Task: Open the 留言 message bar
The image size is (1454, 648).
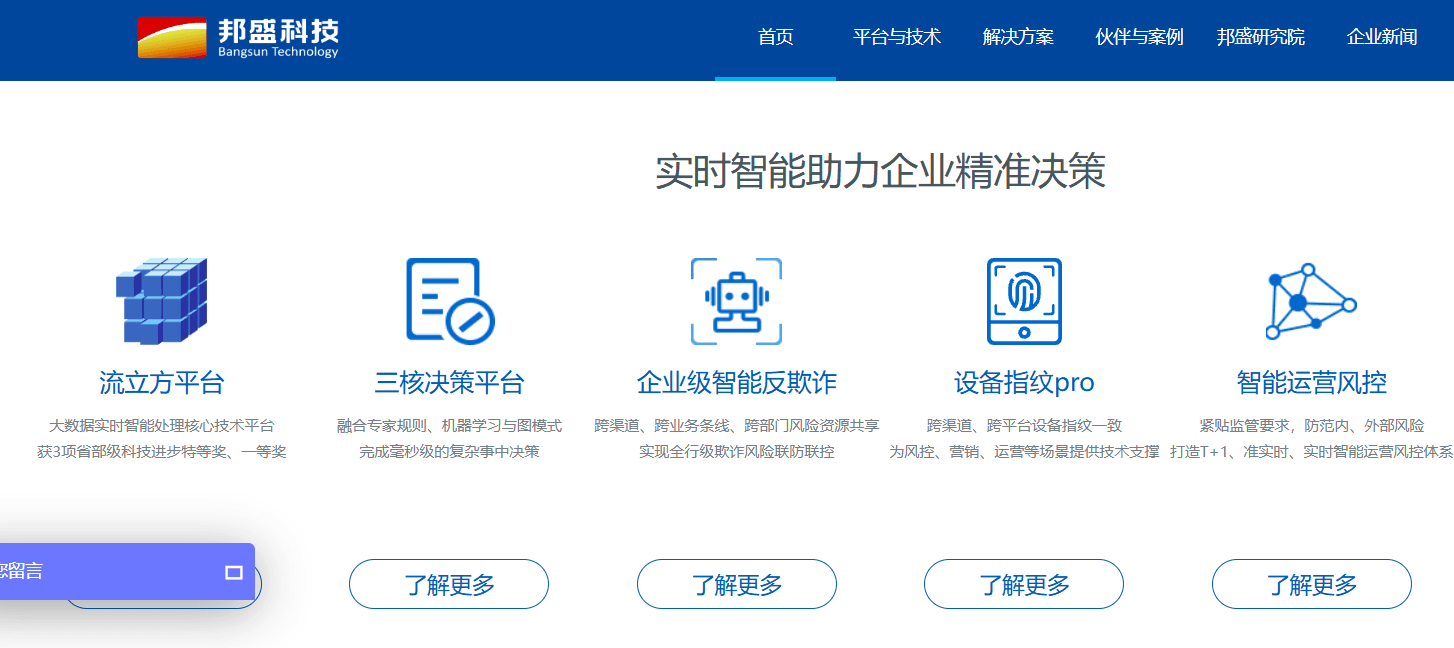Action: point(127,572)
